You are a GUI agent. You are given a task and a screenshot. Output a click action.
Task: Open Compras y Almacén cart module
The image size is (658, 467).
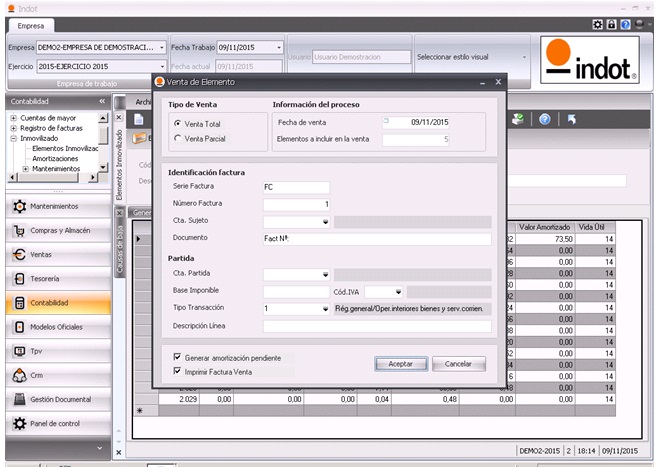coord(55,230)
